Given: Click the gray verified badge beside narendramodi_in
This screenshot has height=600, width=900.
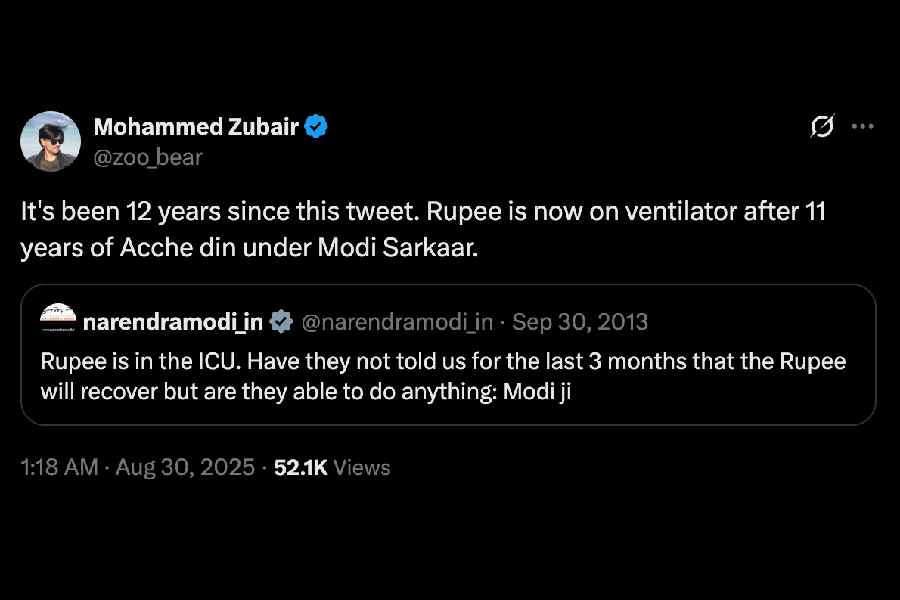Looking at the screenshot, I should (281, 322).
